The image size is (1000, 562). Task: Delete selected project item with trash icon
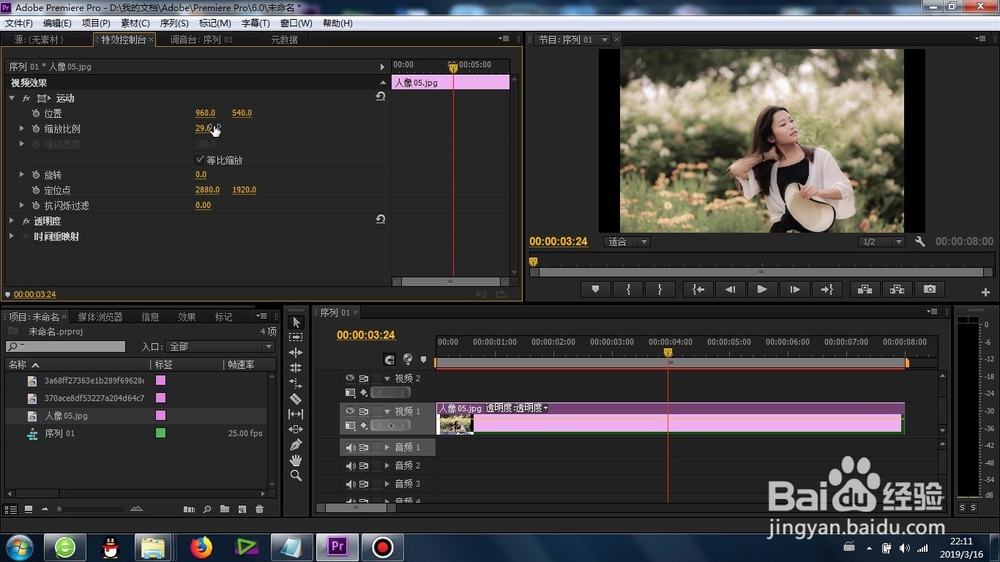pyautogui.click(x=260, y=509)
